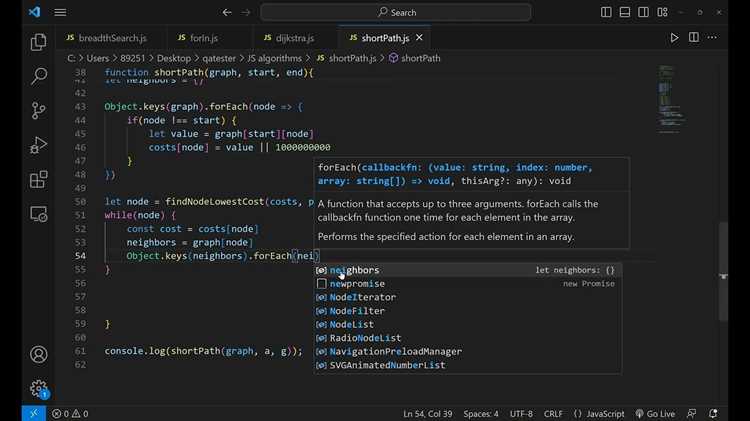This screenshot has height=421, width=750.
Task: Change indentation via Spaces: 4
Action: pos(481,414)
